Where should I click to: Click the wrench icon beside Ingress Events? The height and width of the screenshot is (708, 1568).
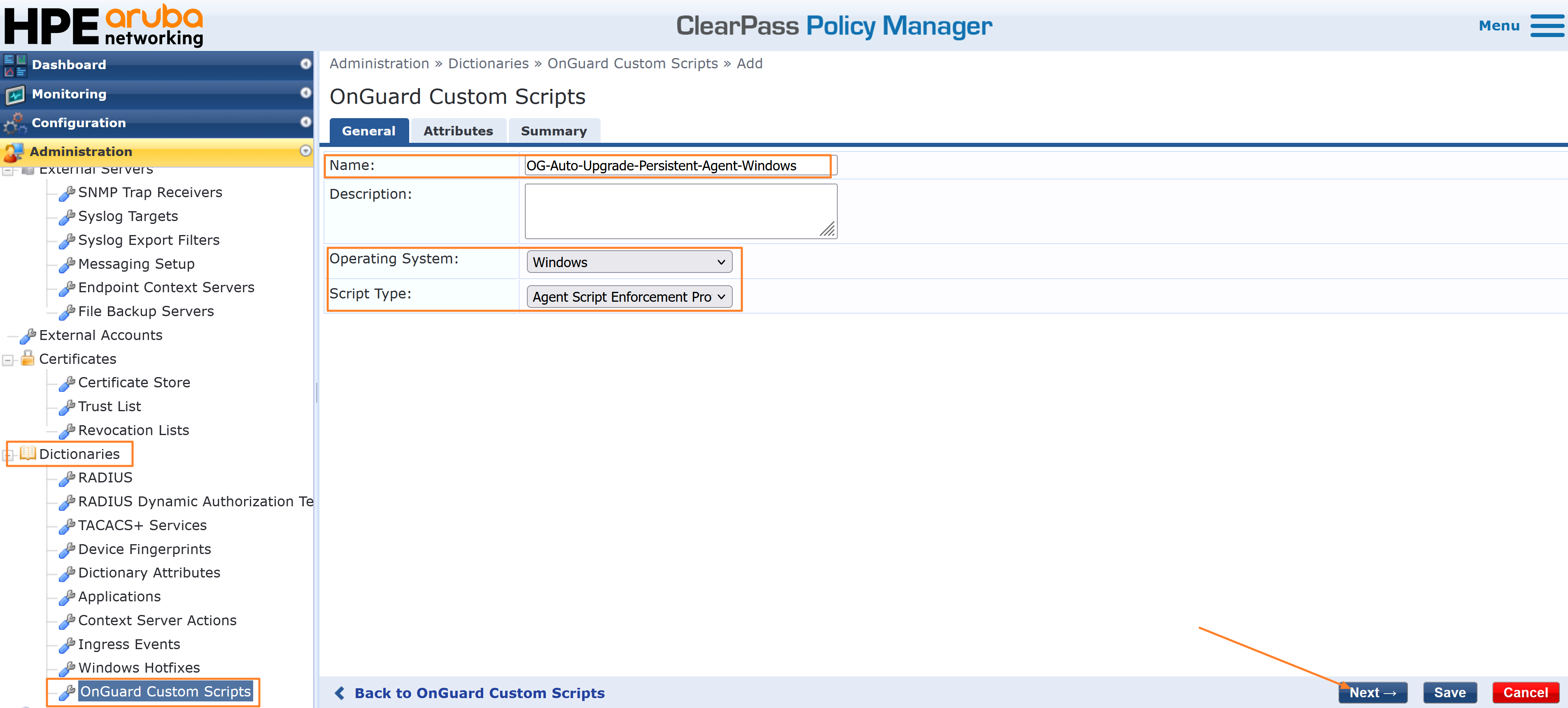point(66,645)
